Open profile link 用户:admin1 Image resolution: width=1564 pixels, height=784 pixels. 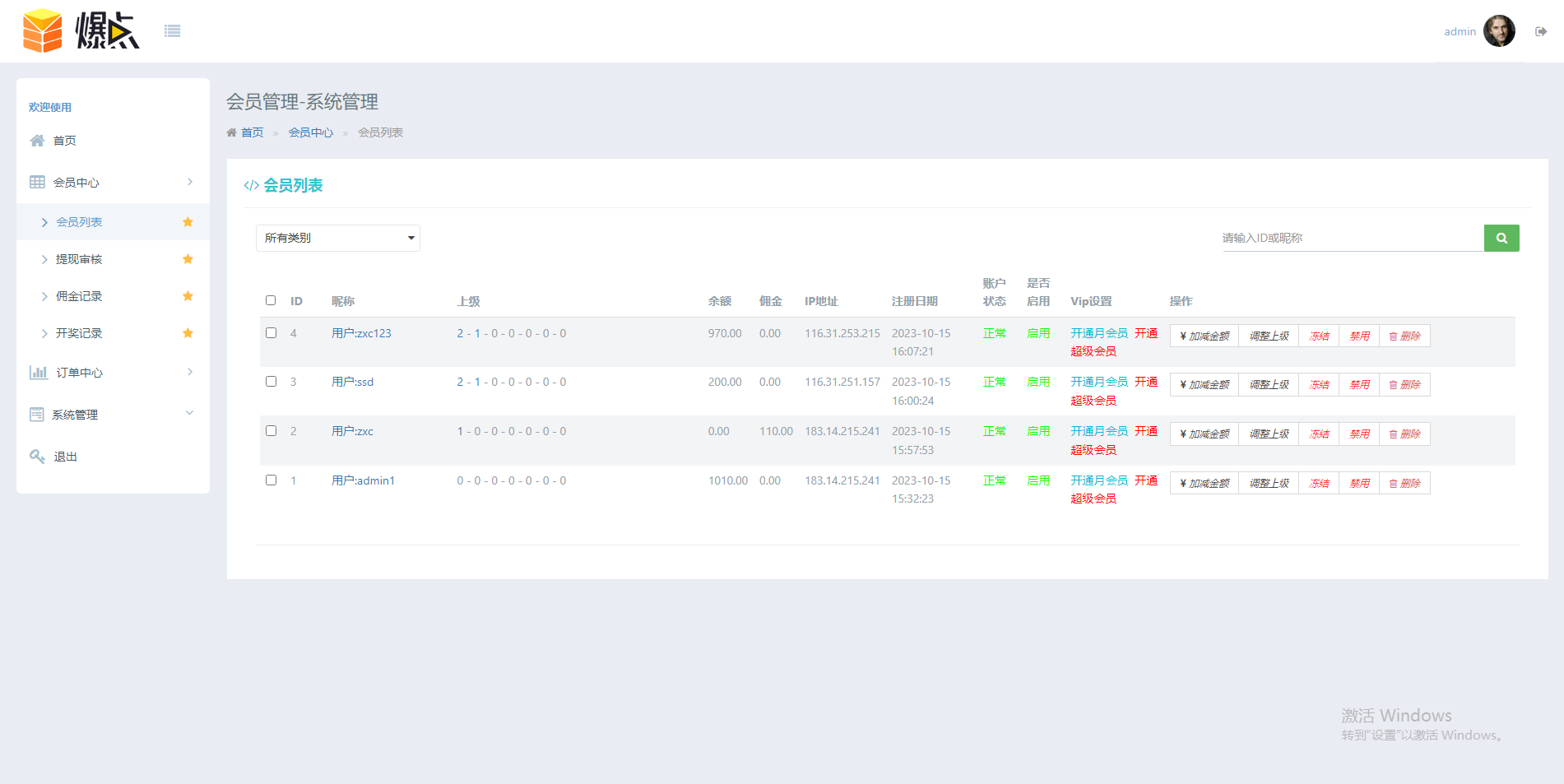[x=363, y=480]
